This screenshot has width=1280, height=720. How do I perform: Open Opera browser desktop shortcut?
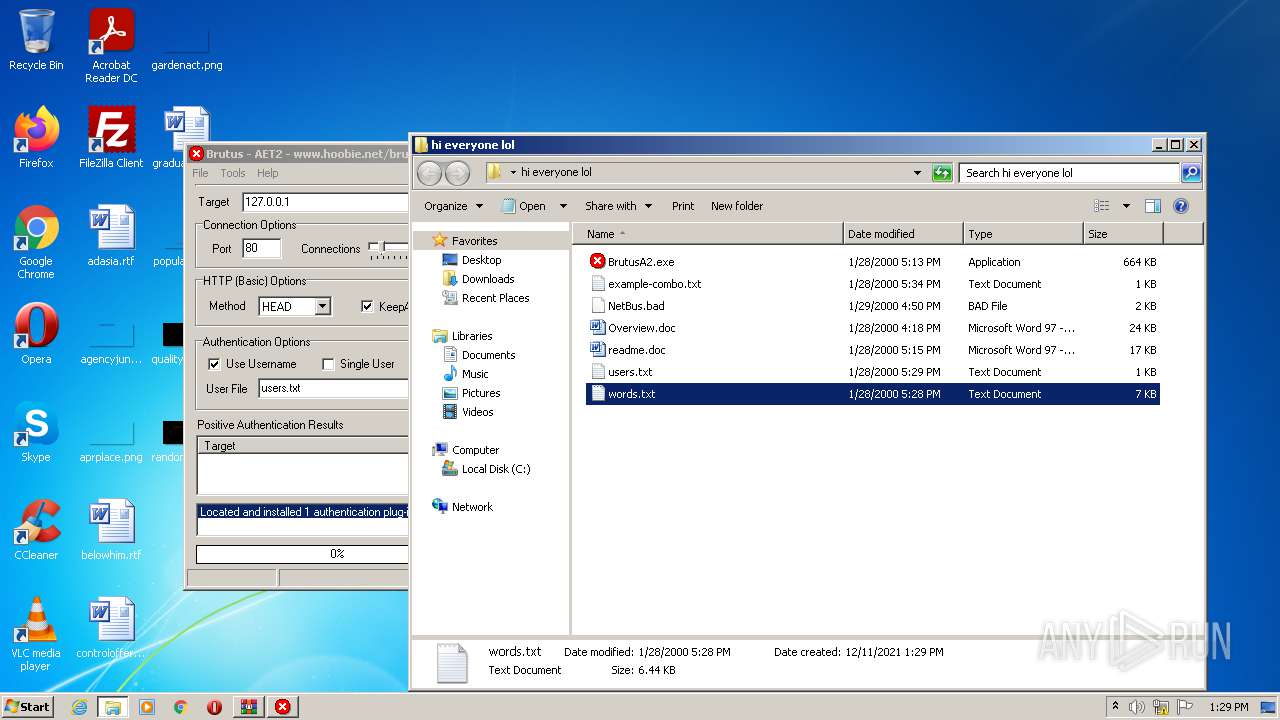click(36, 334)
